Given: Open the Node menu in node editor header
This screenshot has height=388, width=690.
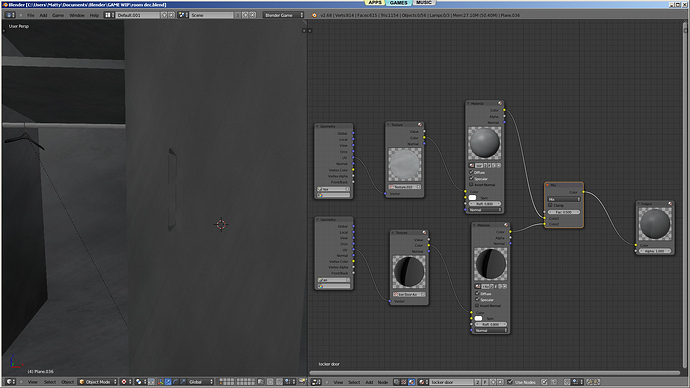Looking at the screenshot, I should click(382, 382).
